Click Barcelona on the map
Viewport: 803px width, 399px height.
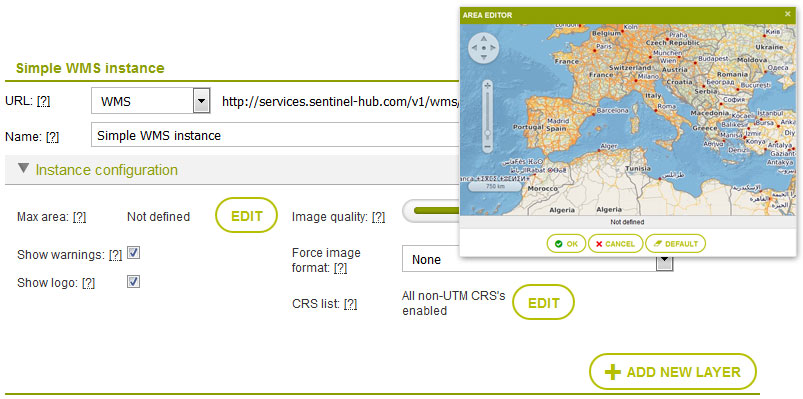click(x=612, y=110)
